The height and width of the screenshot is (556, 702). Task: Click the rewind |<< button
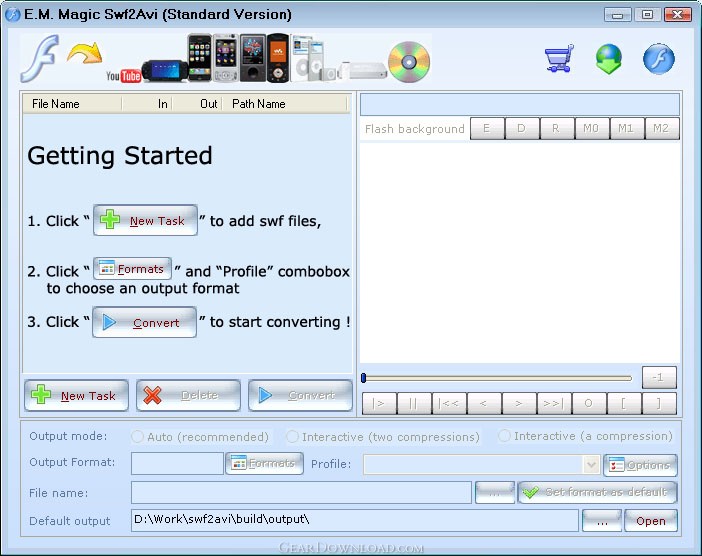point(449,403)
